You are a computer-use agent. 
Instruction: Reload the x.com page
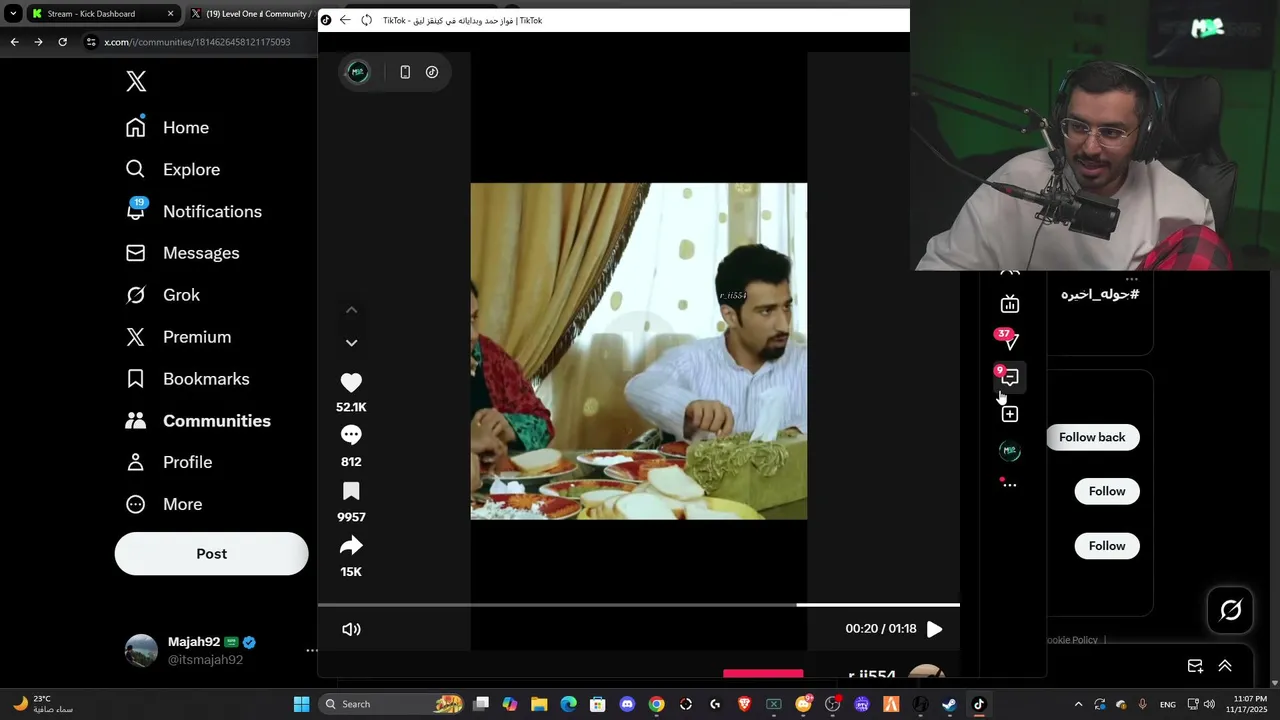click(62, 42)
